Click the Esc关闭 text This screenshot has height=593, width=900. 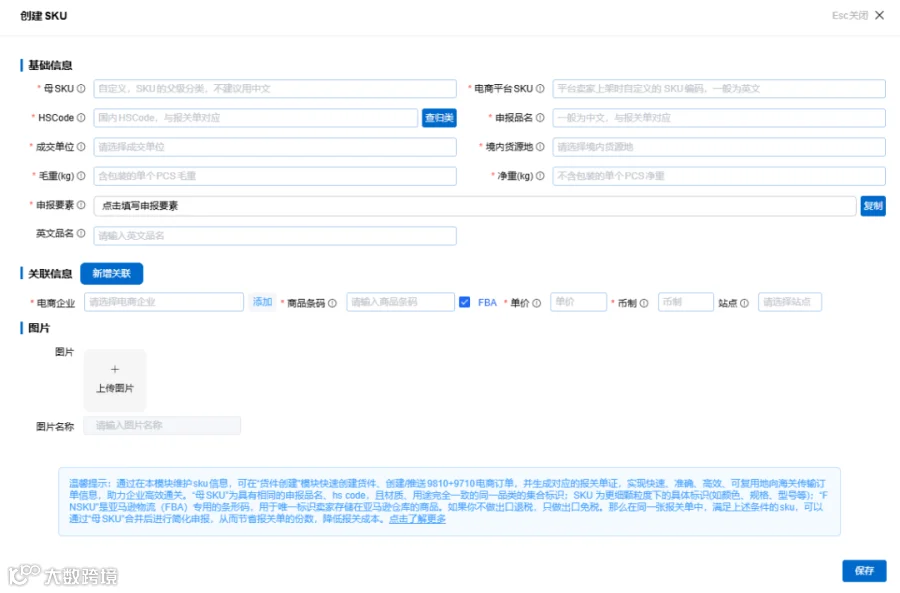(850, 15)
